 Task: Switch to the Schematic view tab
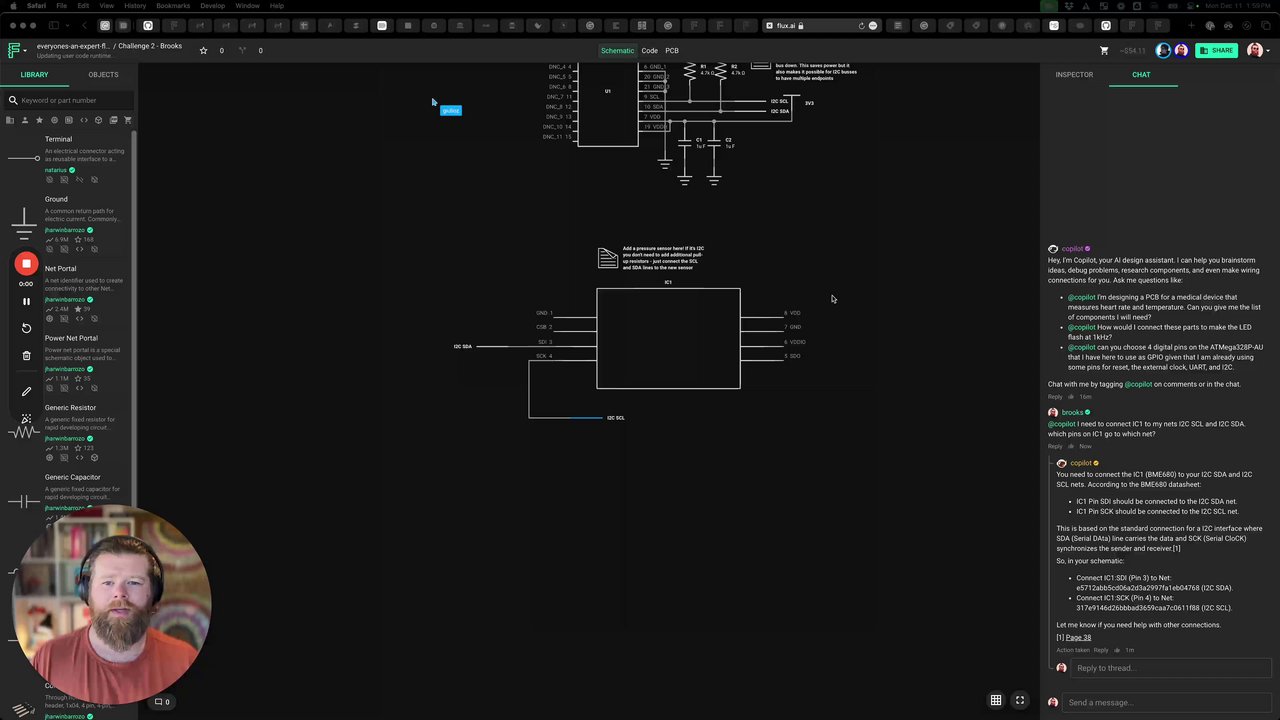click(x=617, y=50)
